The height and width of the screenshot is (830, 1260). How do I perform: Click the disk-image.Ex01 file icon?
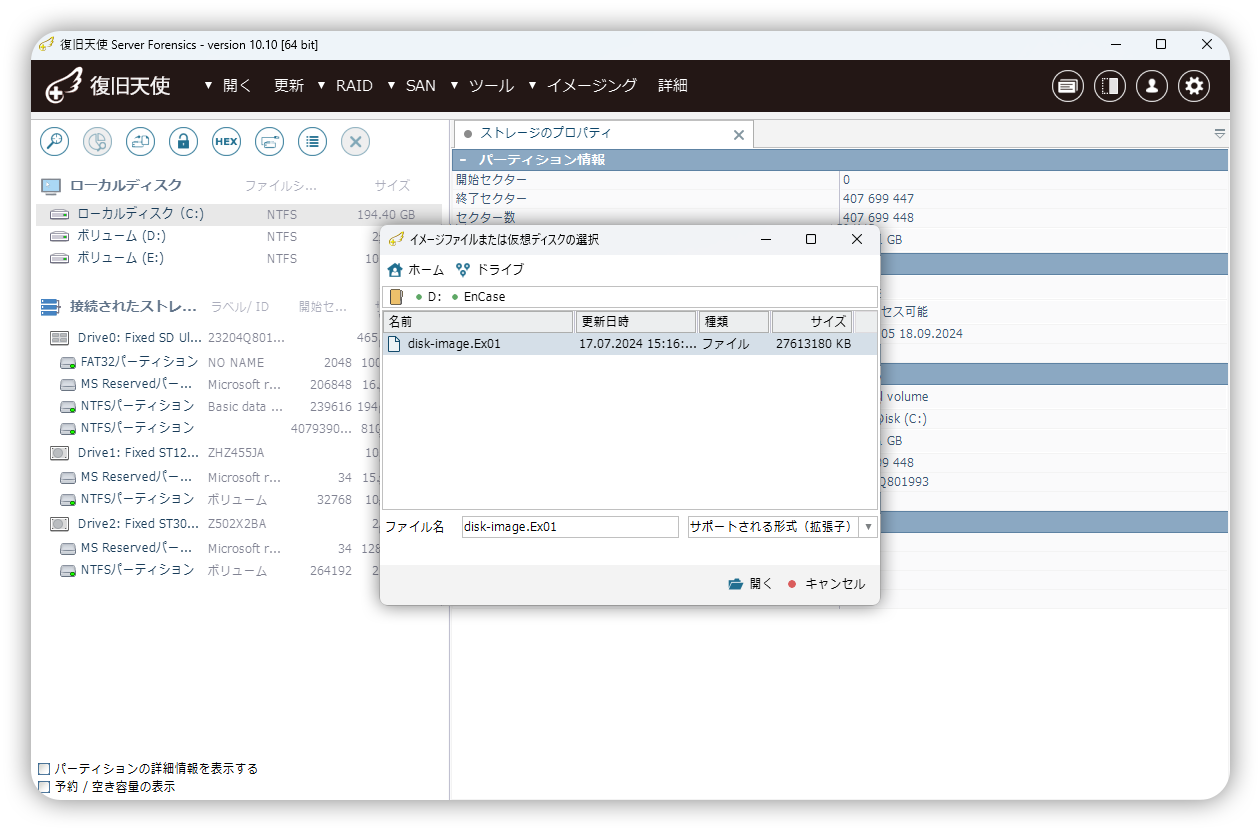394,344
